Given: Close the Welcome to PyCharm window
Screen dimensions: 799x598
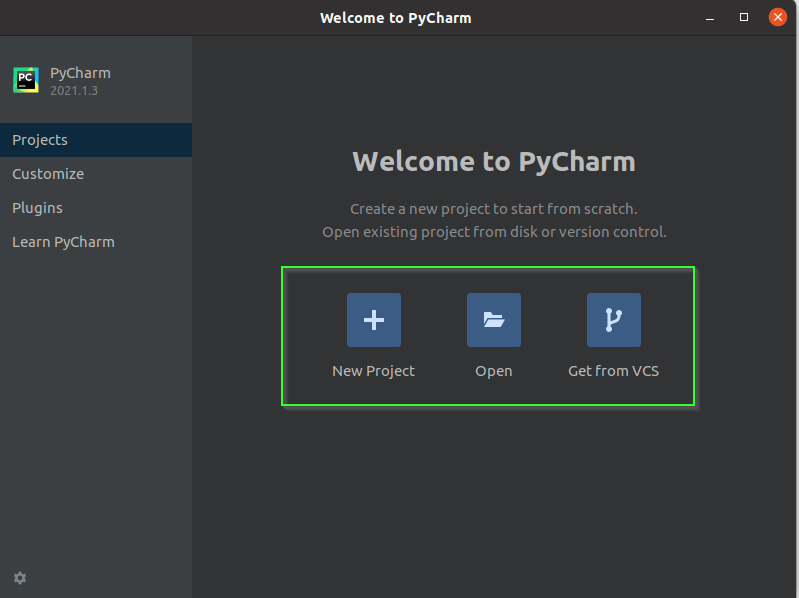Looking at the screenshot, I should (x=778, y=17).
